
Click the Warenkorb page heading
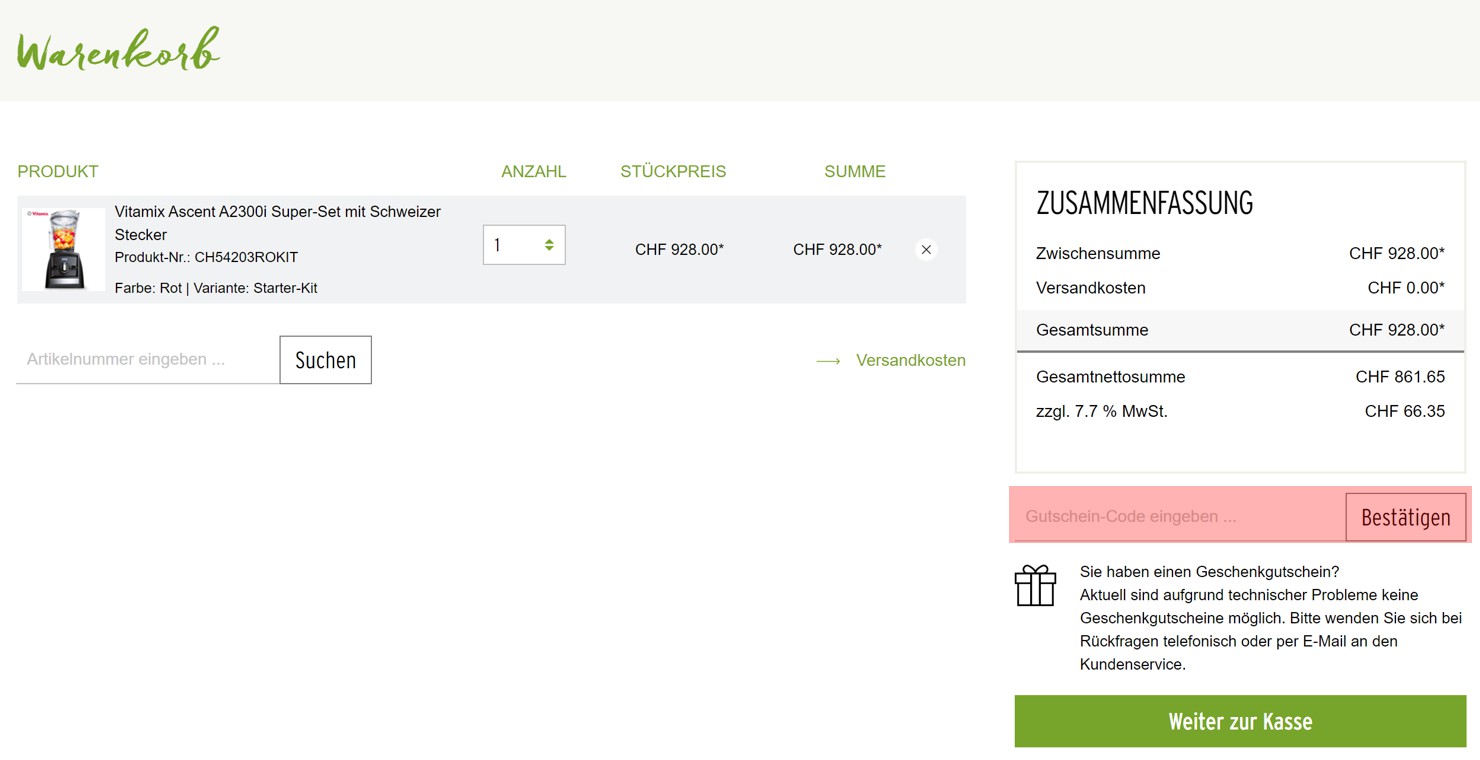[118, 50]
